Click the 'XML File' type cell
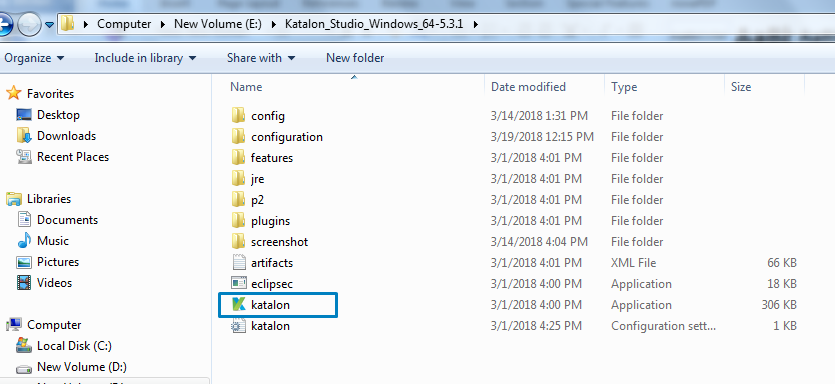The width and height of the screenshot is (835, 384). (634, 263)
